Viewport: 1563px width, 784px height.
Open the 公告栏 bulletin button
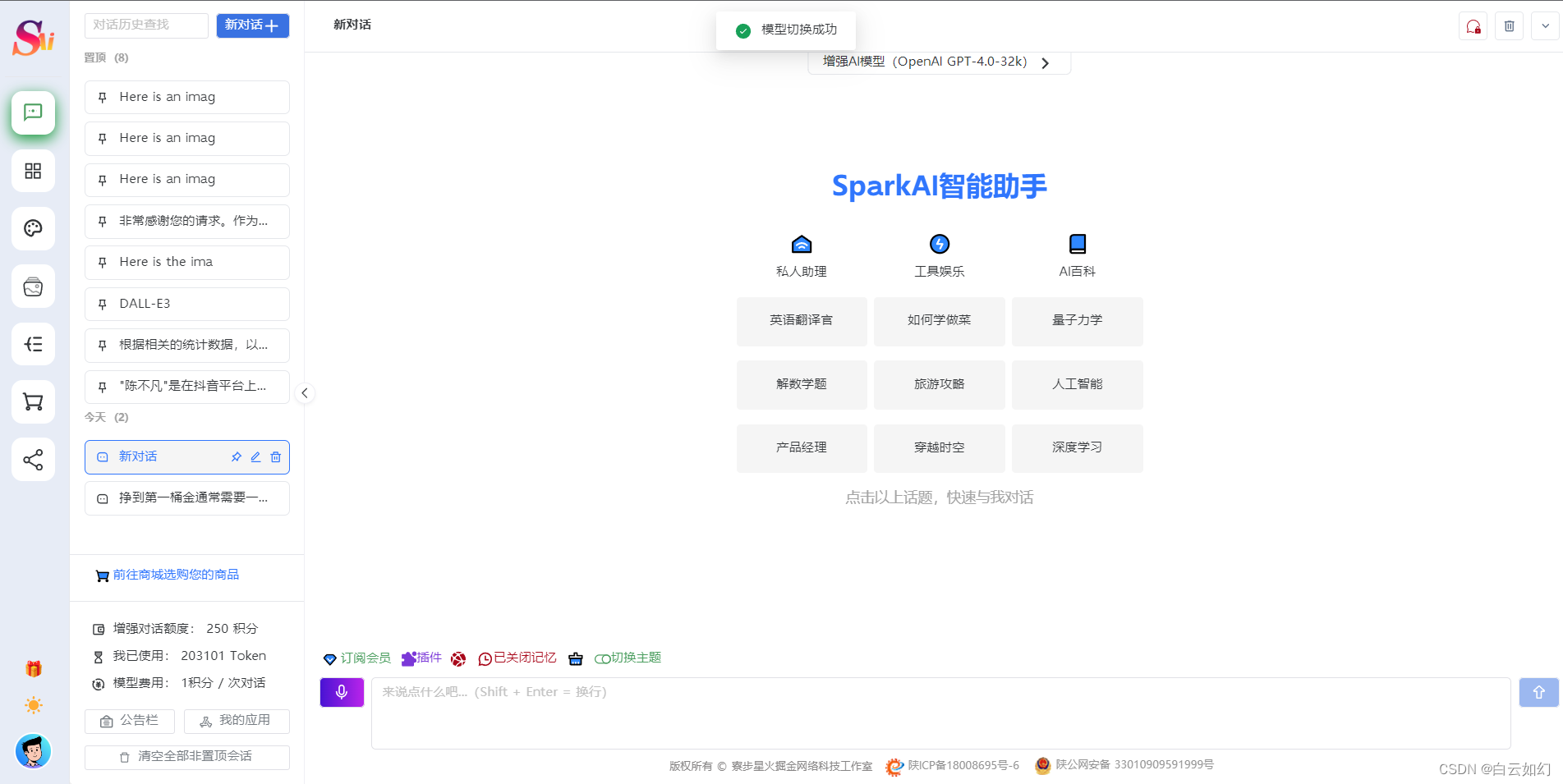[130, 721]
